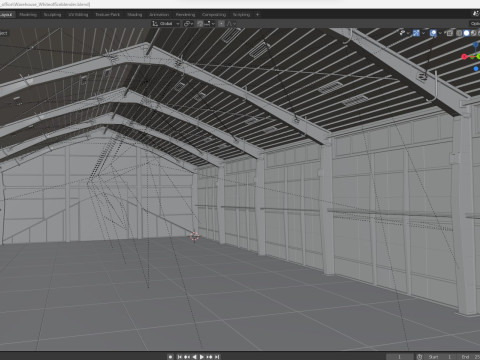Click the current frame number field
Image resolution: width=480 pixels, height=360 pixels.
pos(400,357)
